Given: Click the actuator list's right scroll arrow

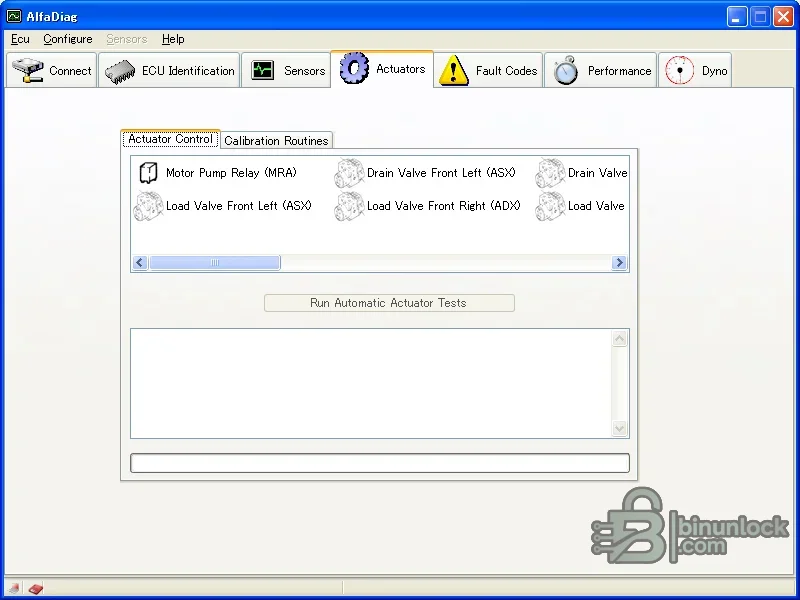Looking at the screenshot, I should 619,263.
